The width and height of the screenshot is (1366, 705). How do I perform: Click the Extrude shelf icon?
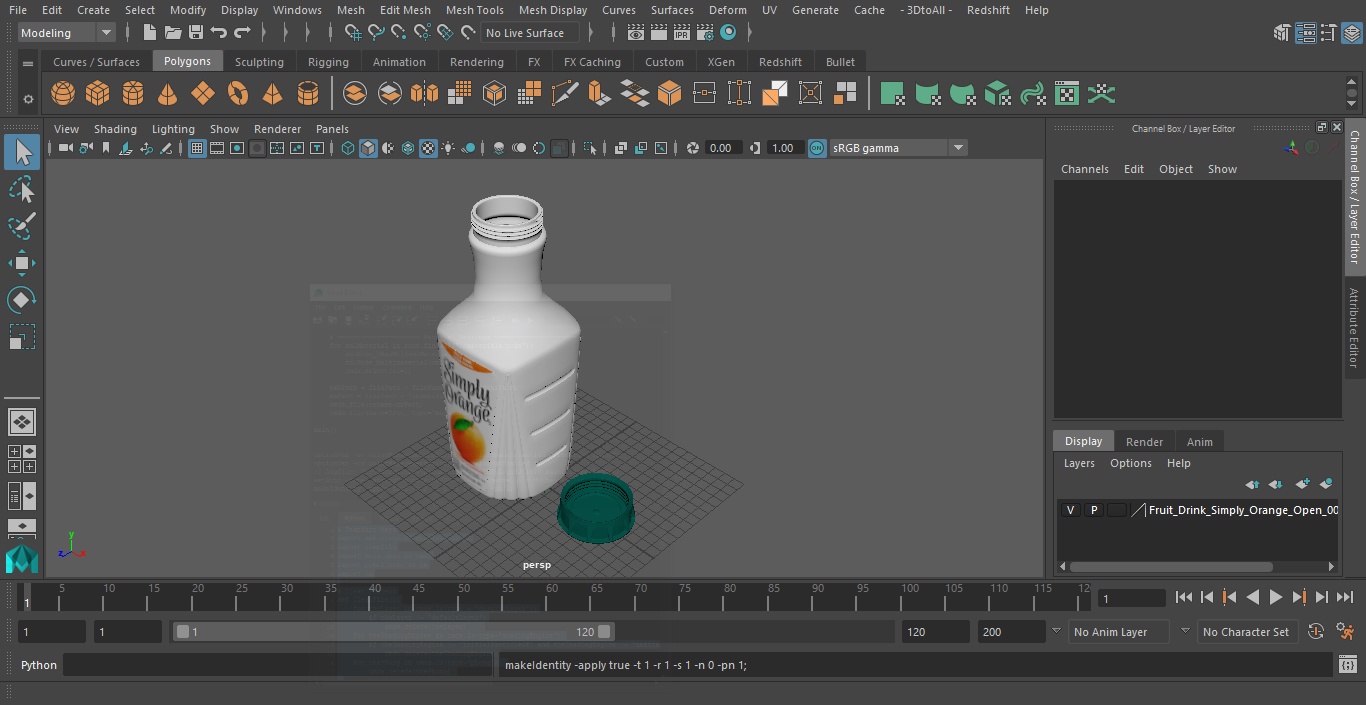pos(599,94)
